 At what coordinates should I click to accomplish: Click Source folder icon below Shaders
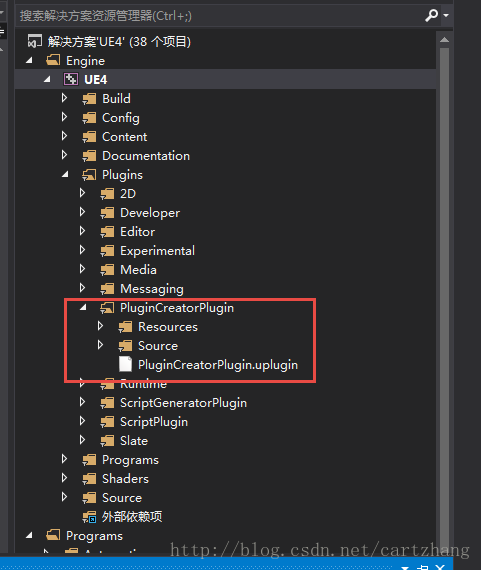click(x=89, y=497)
